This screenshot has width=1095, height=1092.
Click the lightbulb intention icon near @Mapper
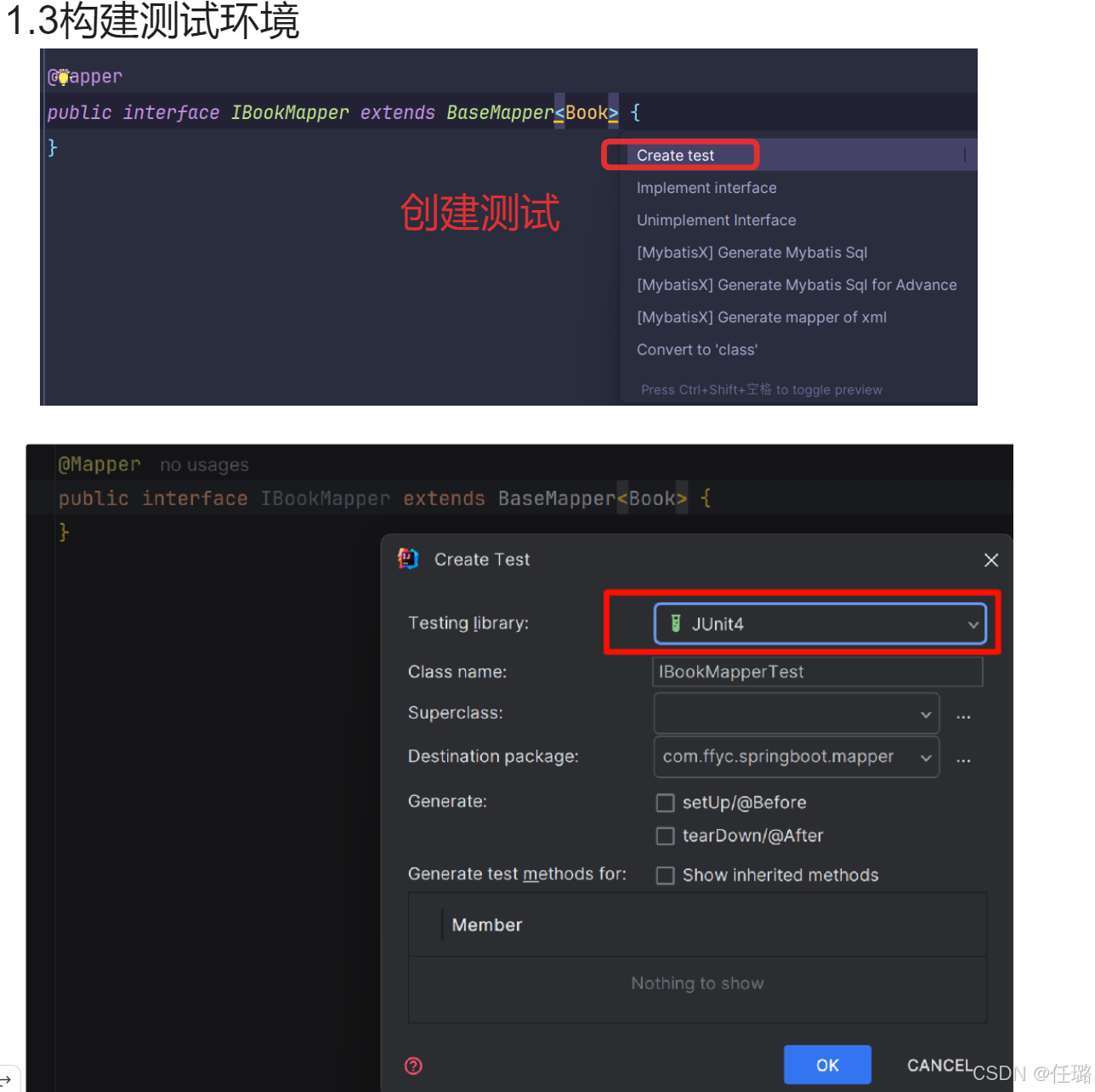coord(62,77)
